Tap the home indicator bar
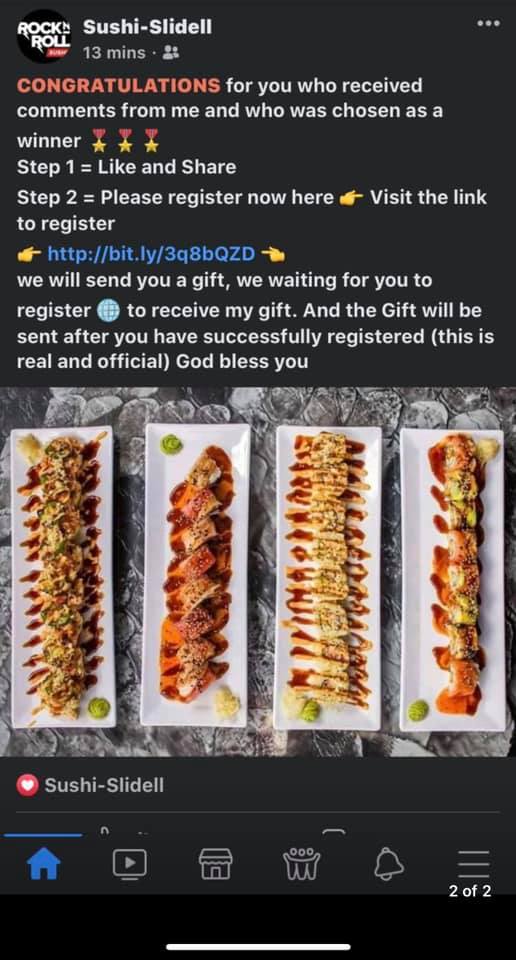 tap(258, 947)
